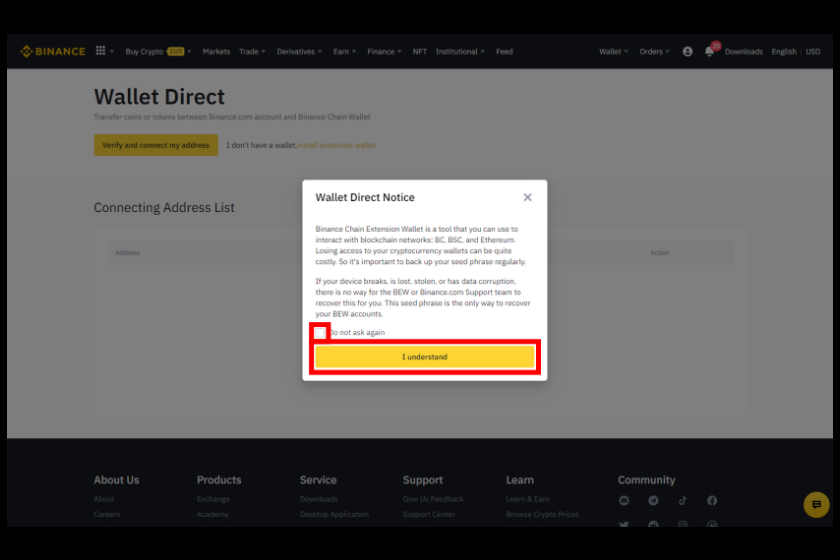
Task: Click the 'Wallet Direct' page heading
Action: [160, 97]
